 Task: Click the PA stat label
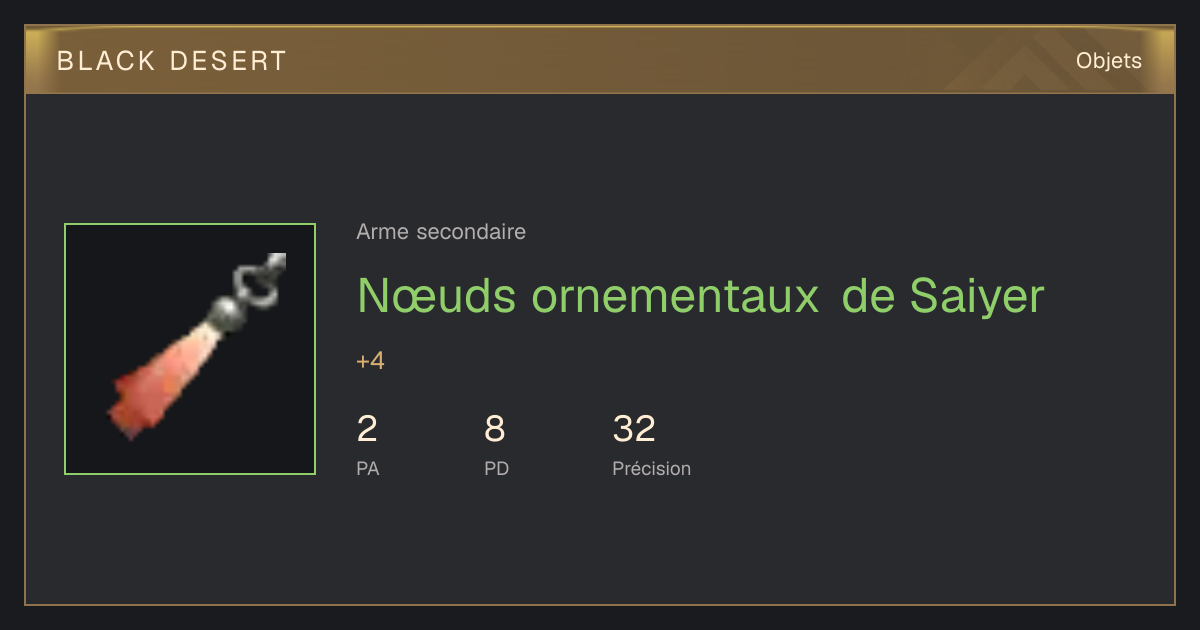pyautogui.click(x=368, y=469)
